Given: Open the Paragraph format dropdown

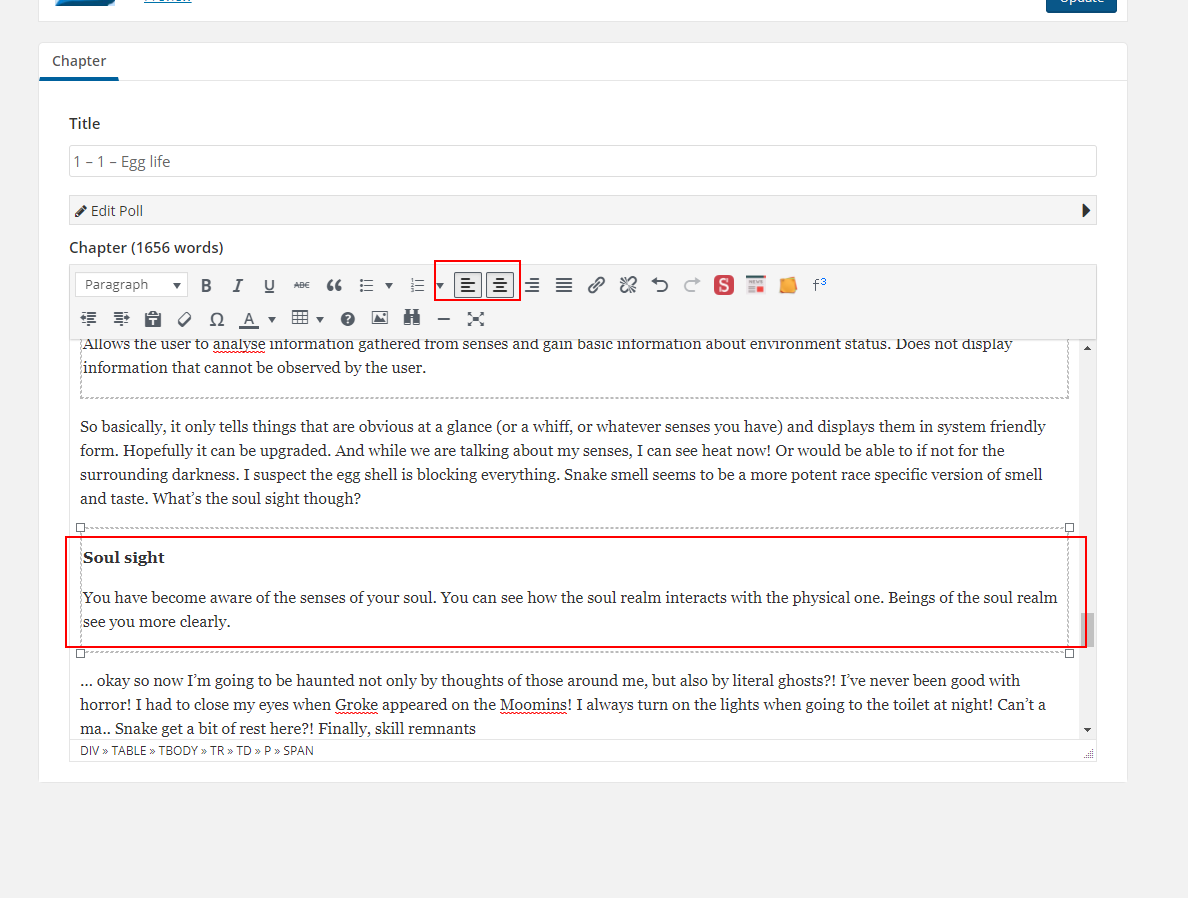Looking at the screenshot, I should point(131,285).
